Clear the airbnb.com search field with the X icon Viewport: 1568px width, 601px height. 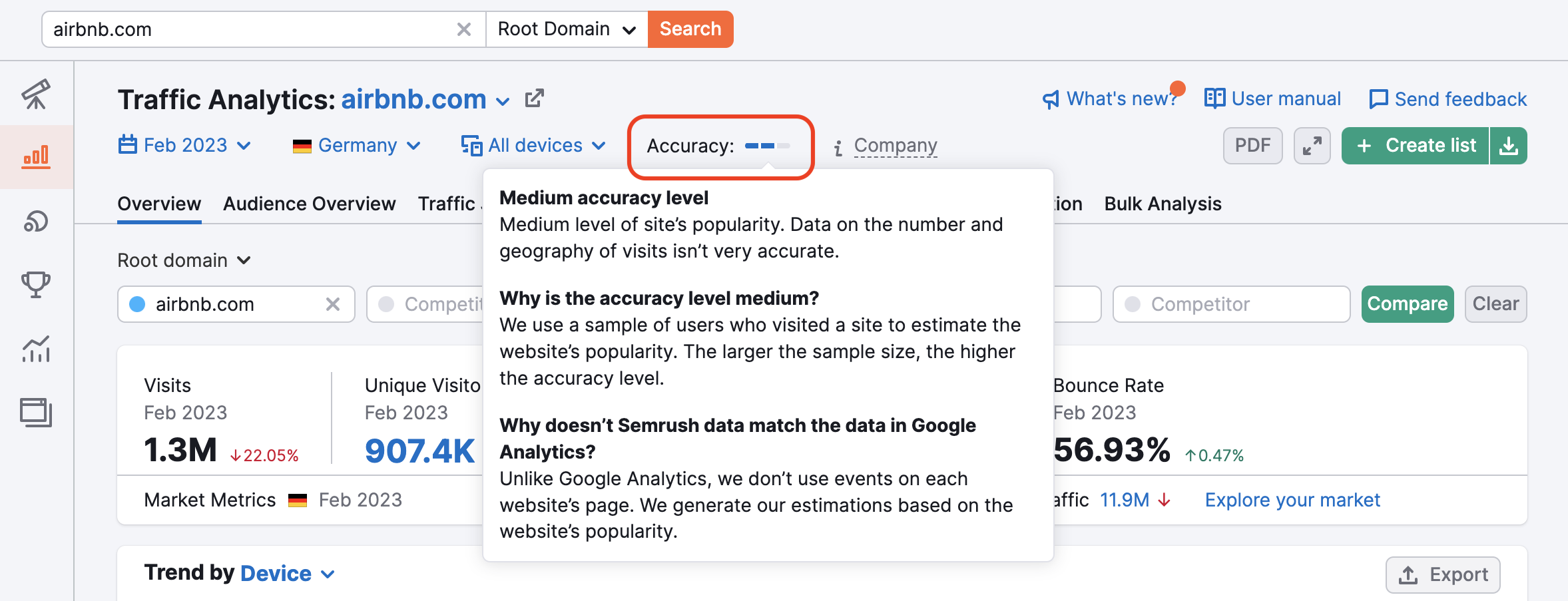point(464,29)
